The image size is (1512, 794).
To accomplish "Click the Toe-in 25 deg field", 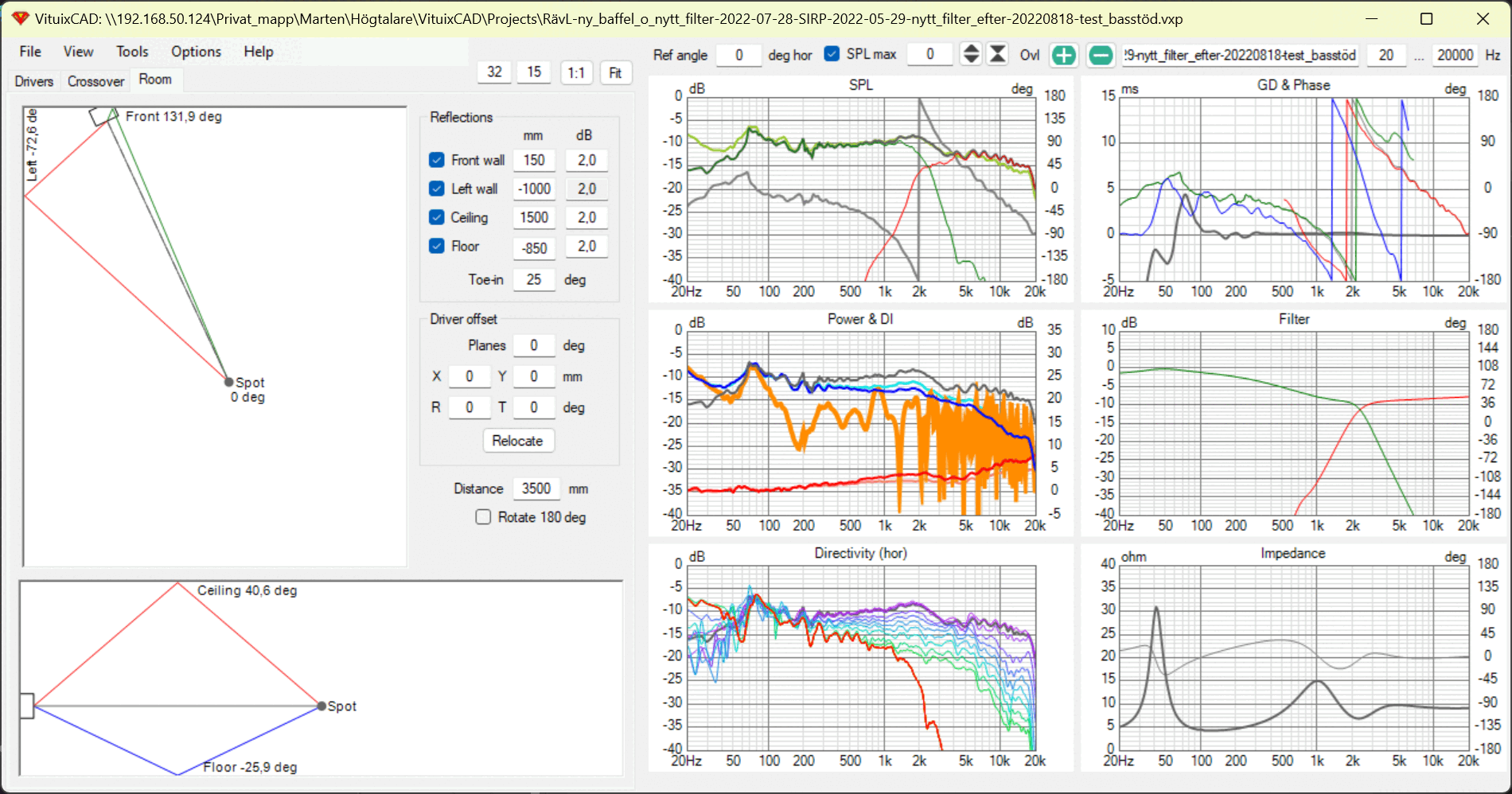I will click(534, 279).
